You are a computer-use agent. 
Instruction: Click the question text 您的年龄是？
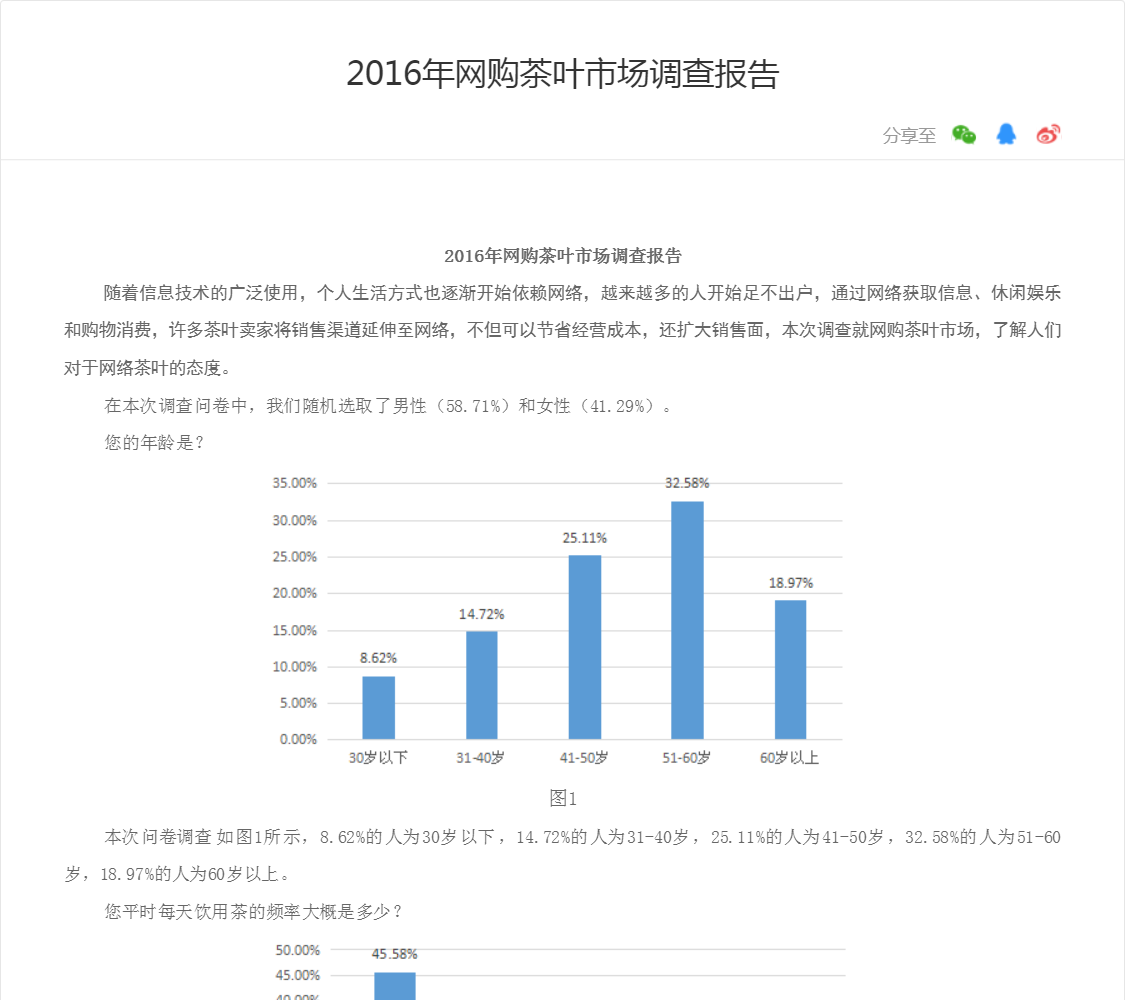coord(155,443)
